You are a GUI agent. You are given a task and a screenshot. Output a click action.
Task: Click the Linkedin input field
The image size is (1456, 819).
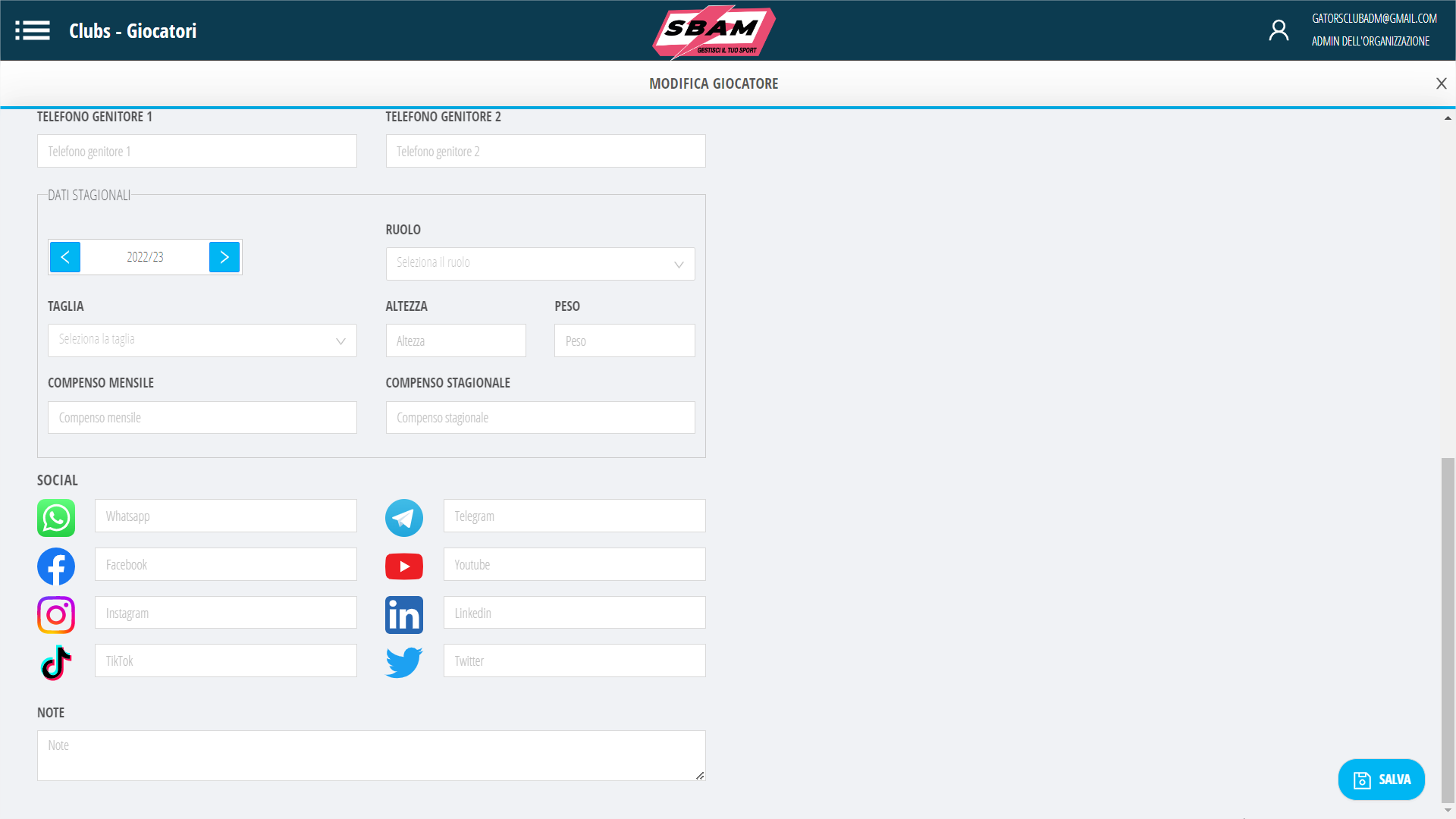(575, 613)
